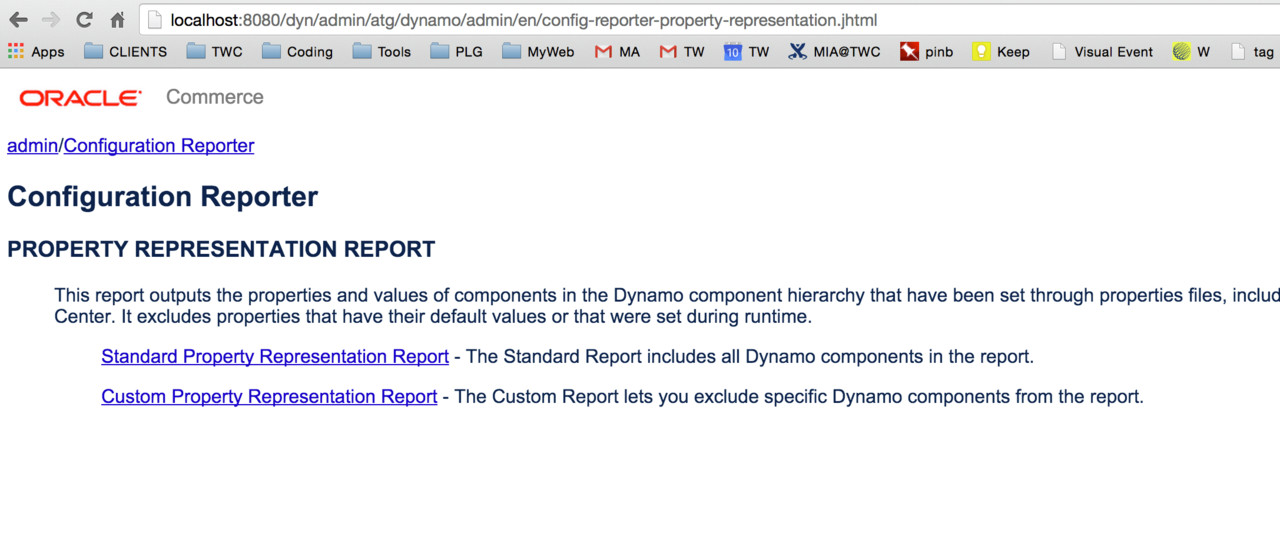Open the W bookmark
Screen dimensions: 1280x549
coord(1191,52)
